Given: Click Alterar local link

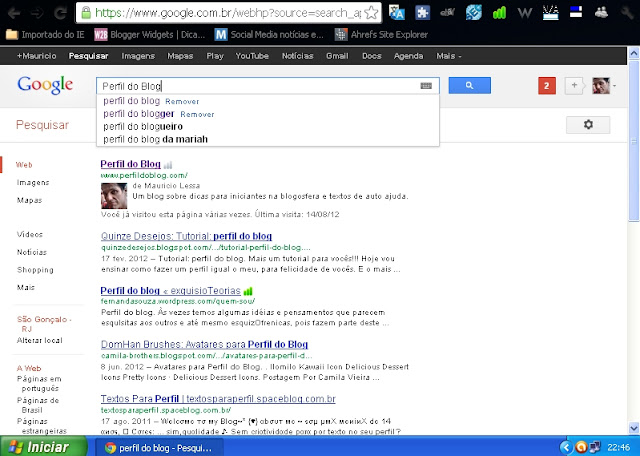Looking at the screenshot, I should pyautogui.click(x=40, y=340).
